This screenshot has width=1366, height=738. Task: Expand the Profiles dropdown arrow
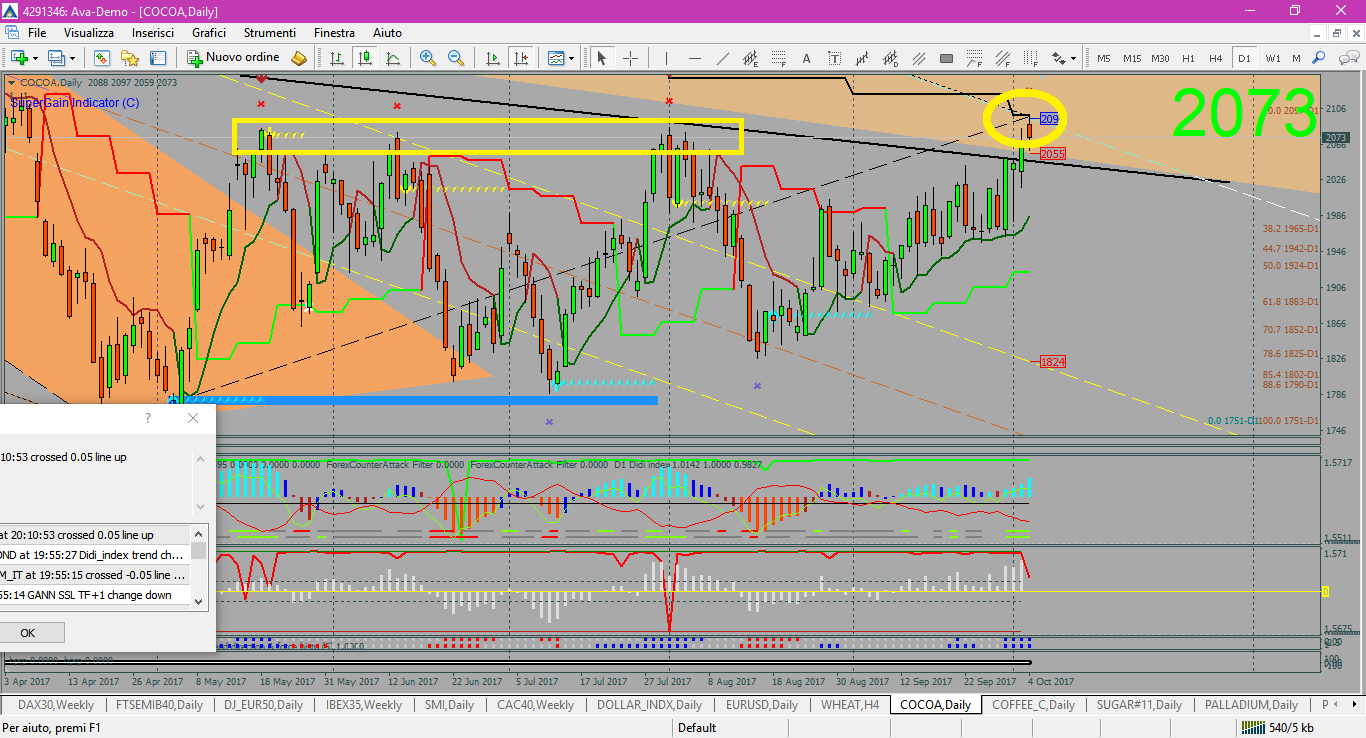pos(72,58)
